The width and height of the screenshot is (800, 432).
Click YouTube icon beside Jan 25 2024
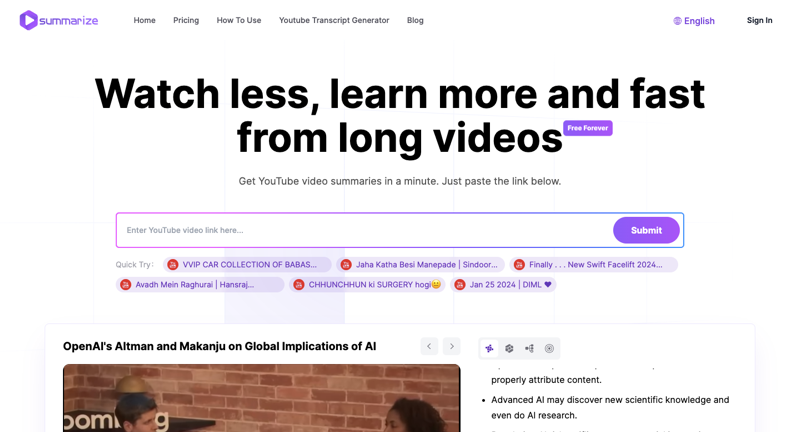[460, 285]
